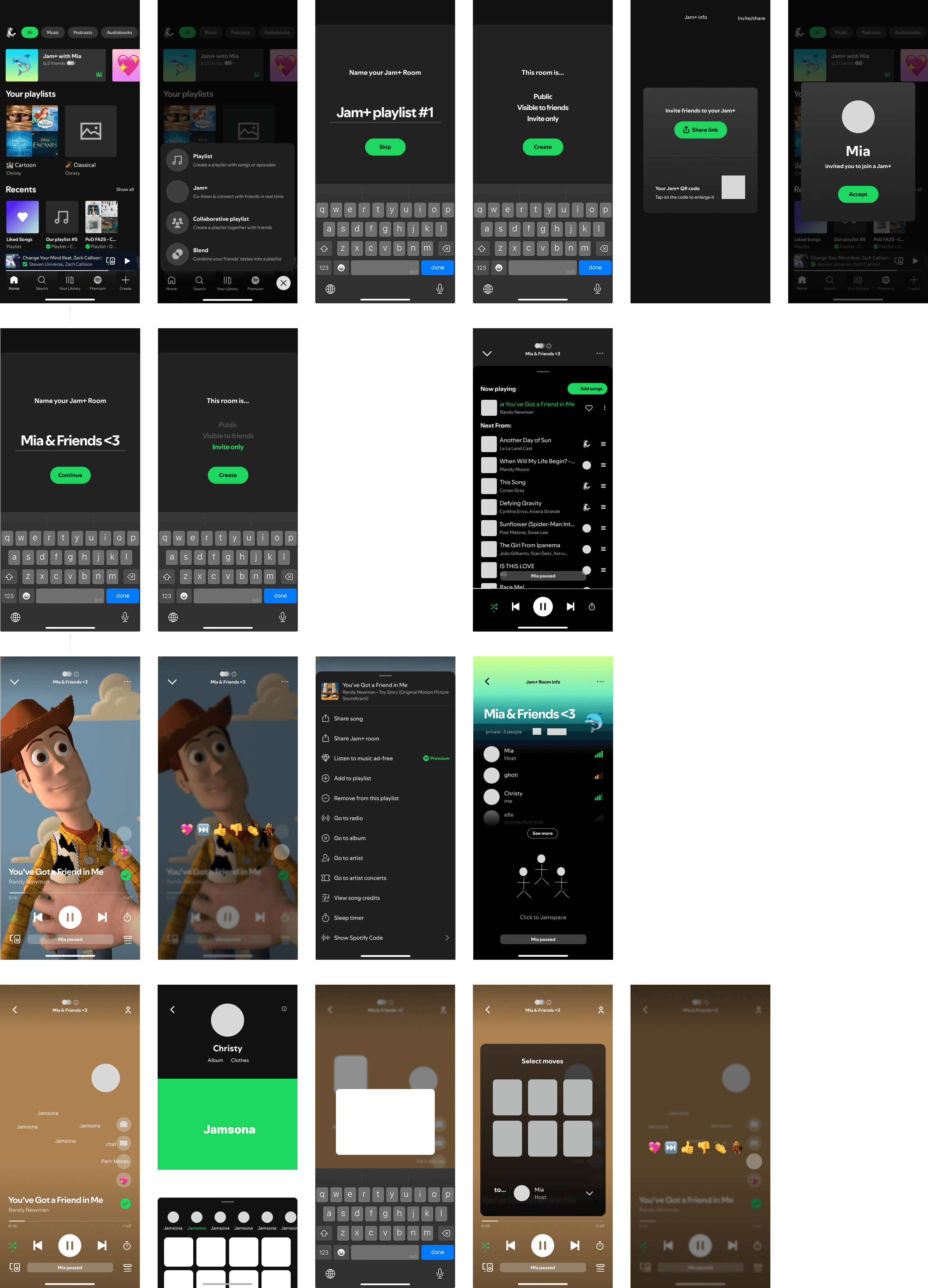Tap the Jam+ QR code thumbnail to enlarge it
Screen dimensions: 928x1288
[x=733, y=187]
